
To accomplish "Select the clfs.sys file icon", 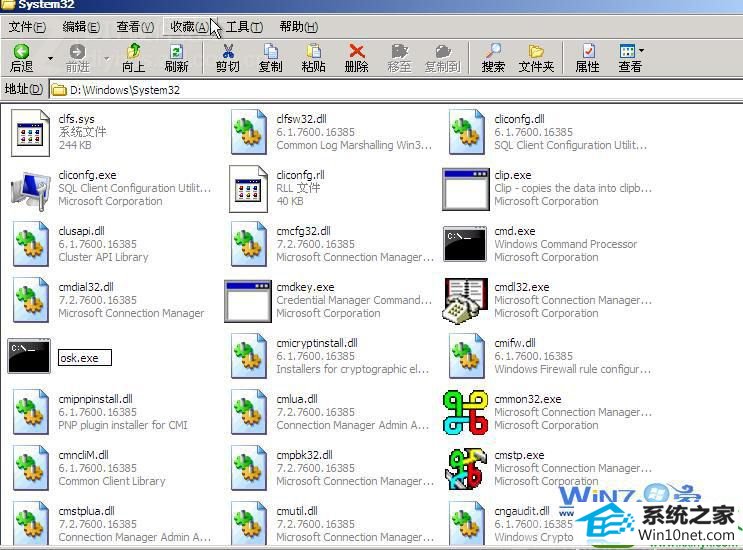I will (x=30, y=133).
